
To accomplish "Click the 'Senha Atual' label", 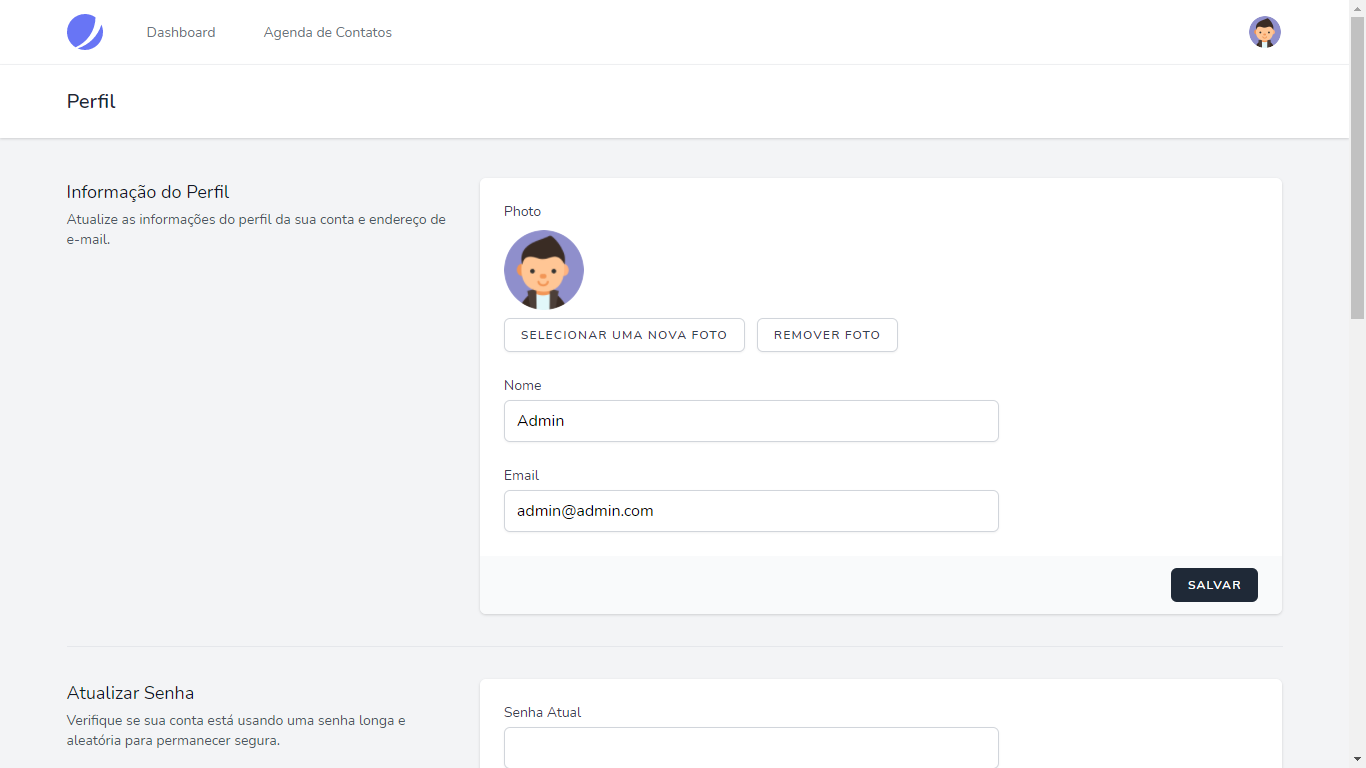I will click(542, 712).
